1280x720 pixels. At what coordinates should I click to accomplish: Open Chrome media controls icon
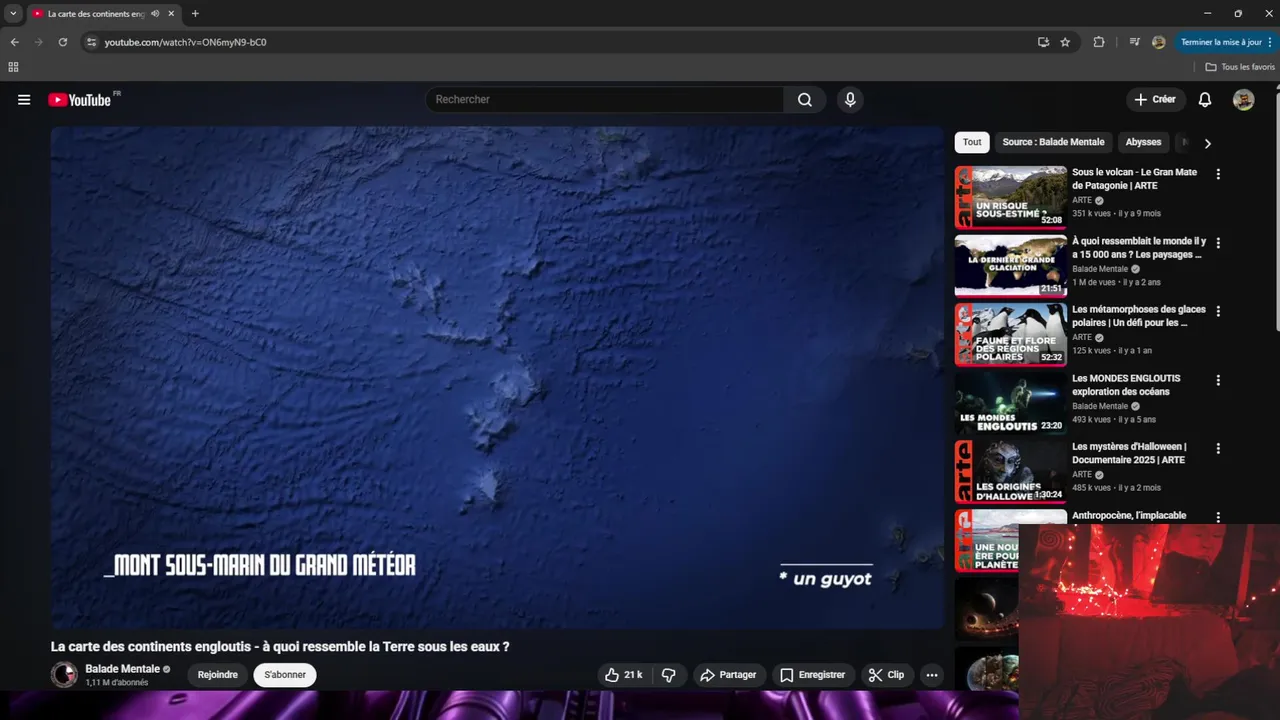pyautogui.click(x=1134, y=42)
